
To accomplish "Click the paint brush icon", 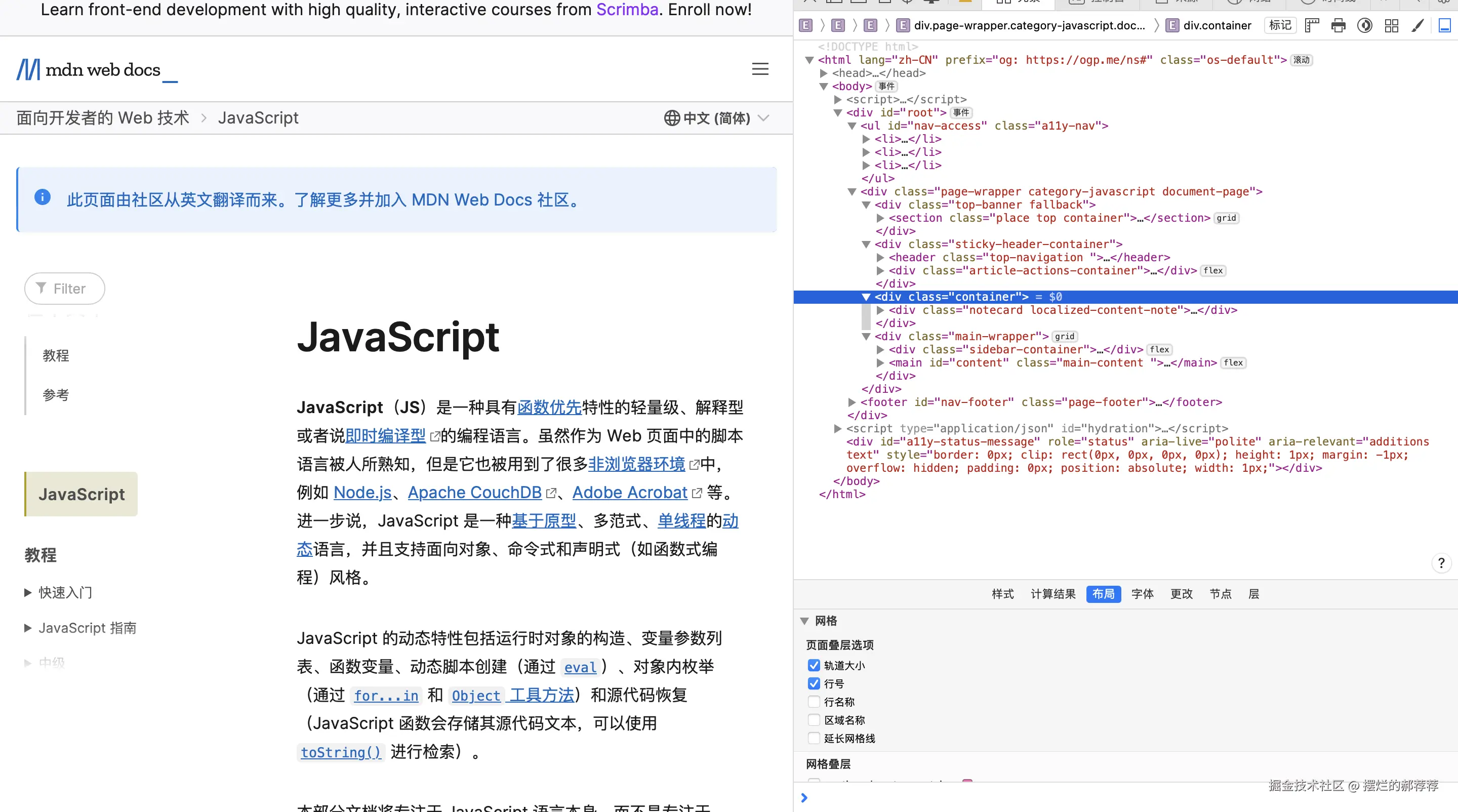I will (x=1418, y=25).
